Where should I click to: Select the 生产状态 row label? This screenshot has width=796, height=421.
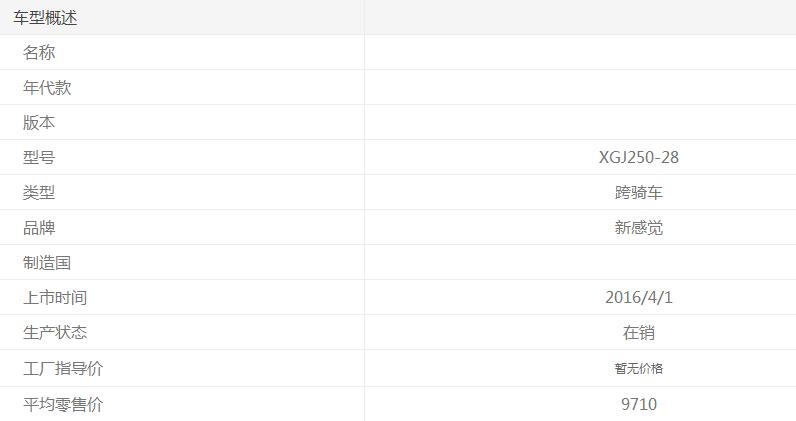55,333
